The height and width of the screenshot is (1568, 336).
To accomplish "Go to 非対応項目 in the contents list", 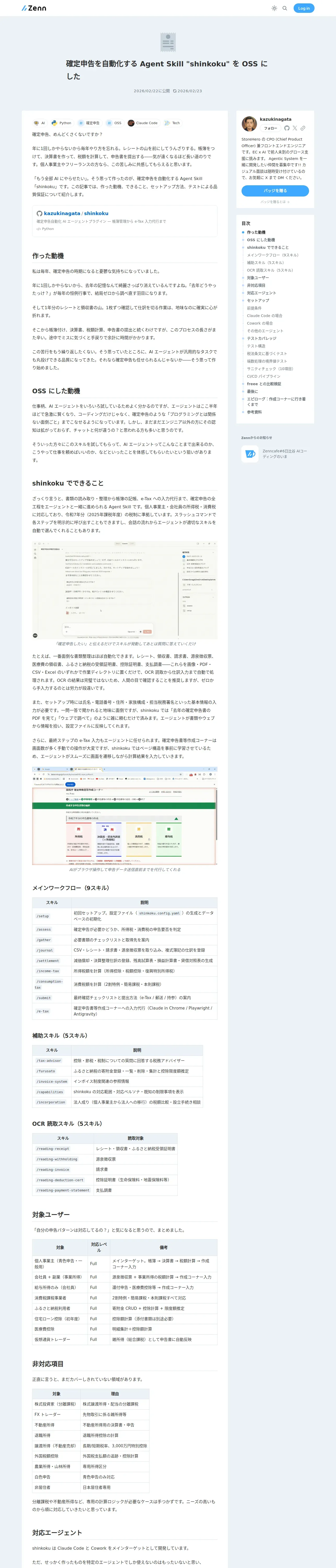I will (x=256, y=285).
